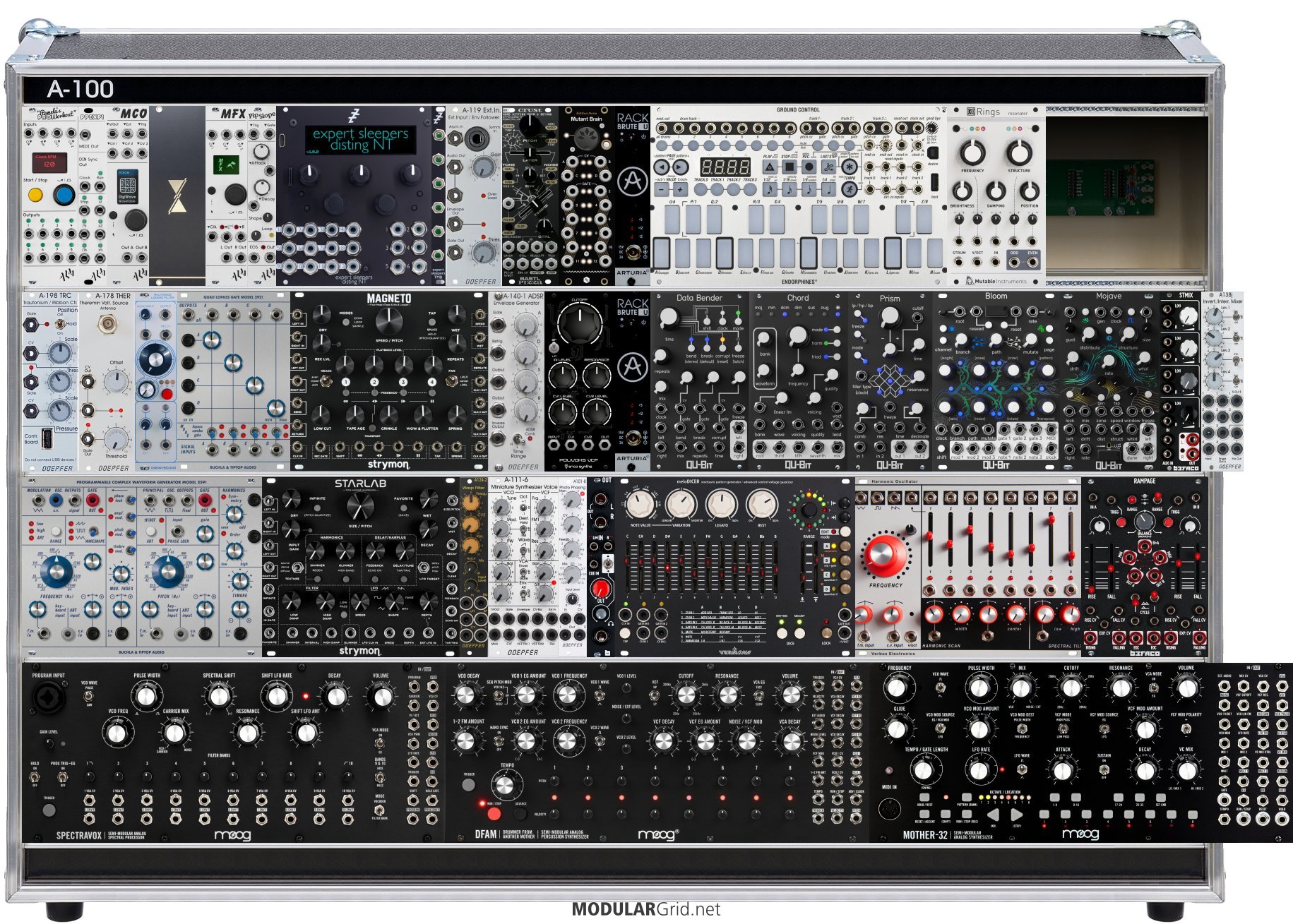Click the Moog logo on the Spectravox
Screen dimensions: 1293x924
click(232, 835)
